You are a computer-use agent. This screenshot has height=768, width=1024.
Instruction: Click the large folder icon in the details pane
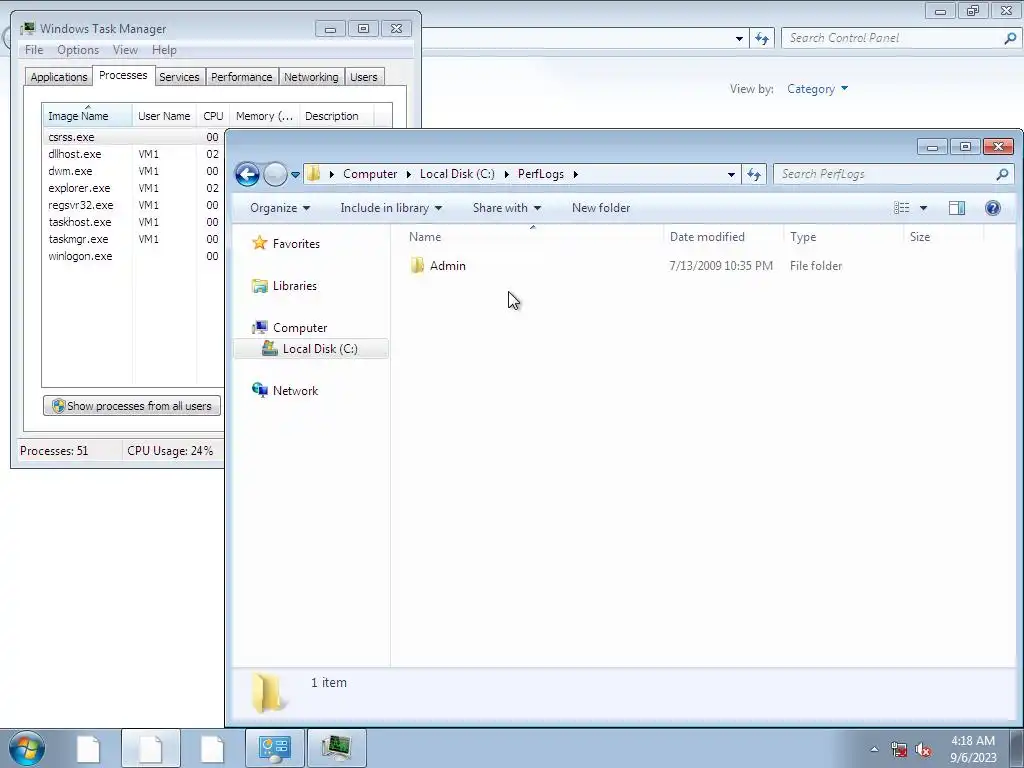(268, 692)
